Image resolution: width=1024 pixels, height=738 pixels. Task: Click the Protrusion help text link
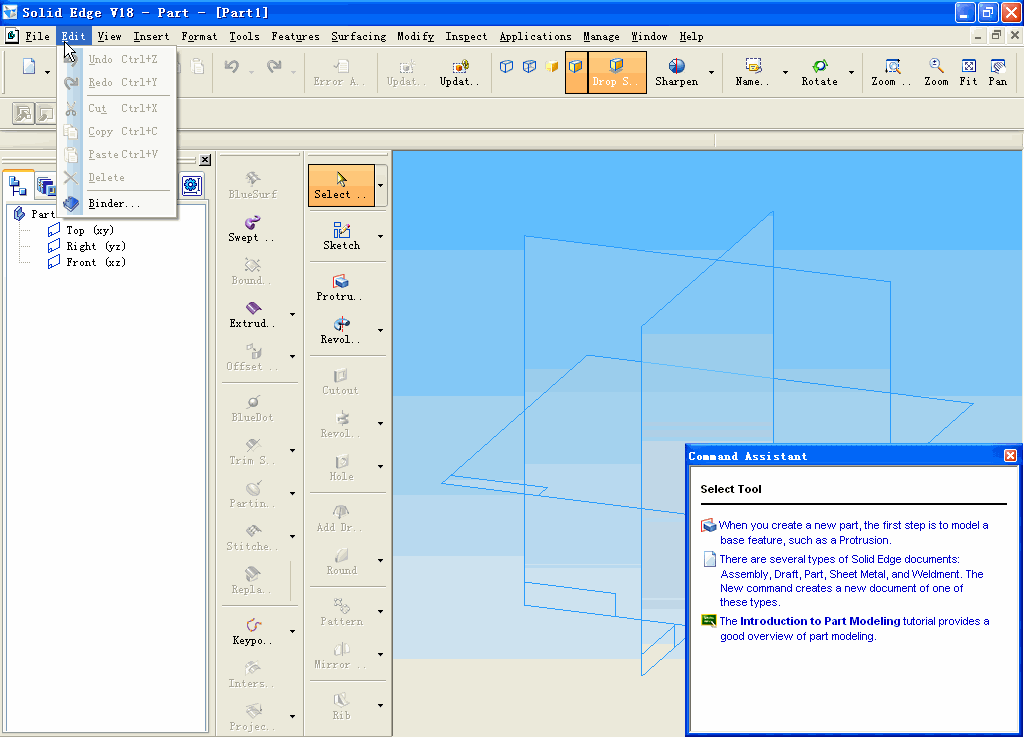[x=854, y=532]
